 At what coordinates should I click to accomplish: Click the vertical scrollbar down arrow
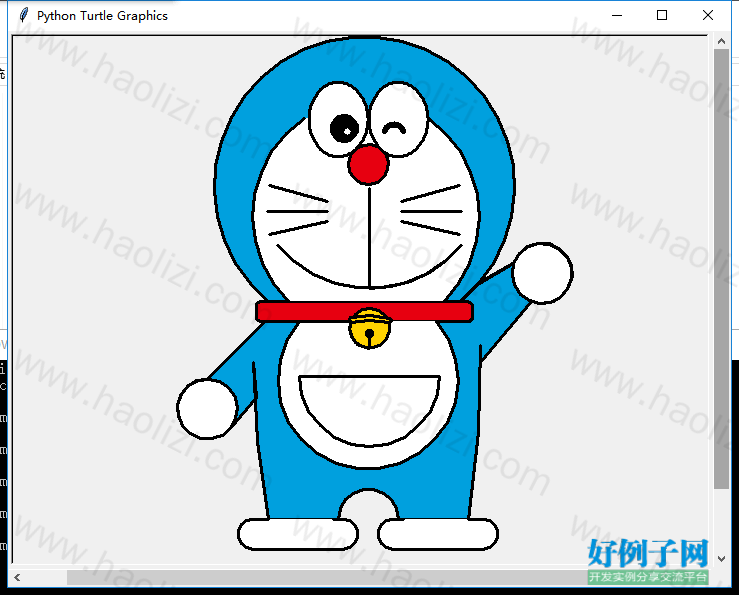point(721,558)
